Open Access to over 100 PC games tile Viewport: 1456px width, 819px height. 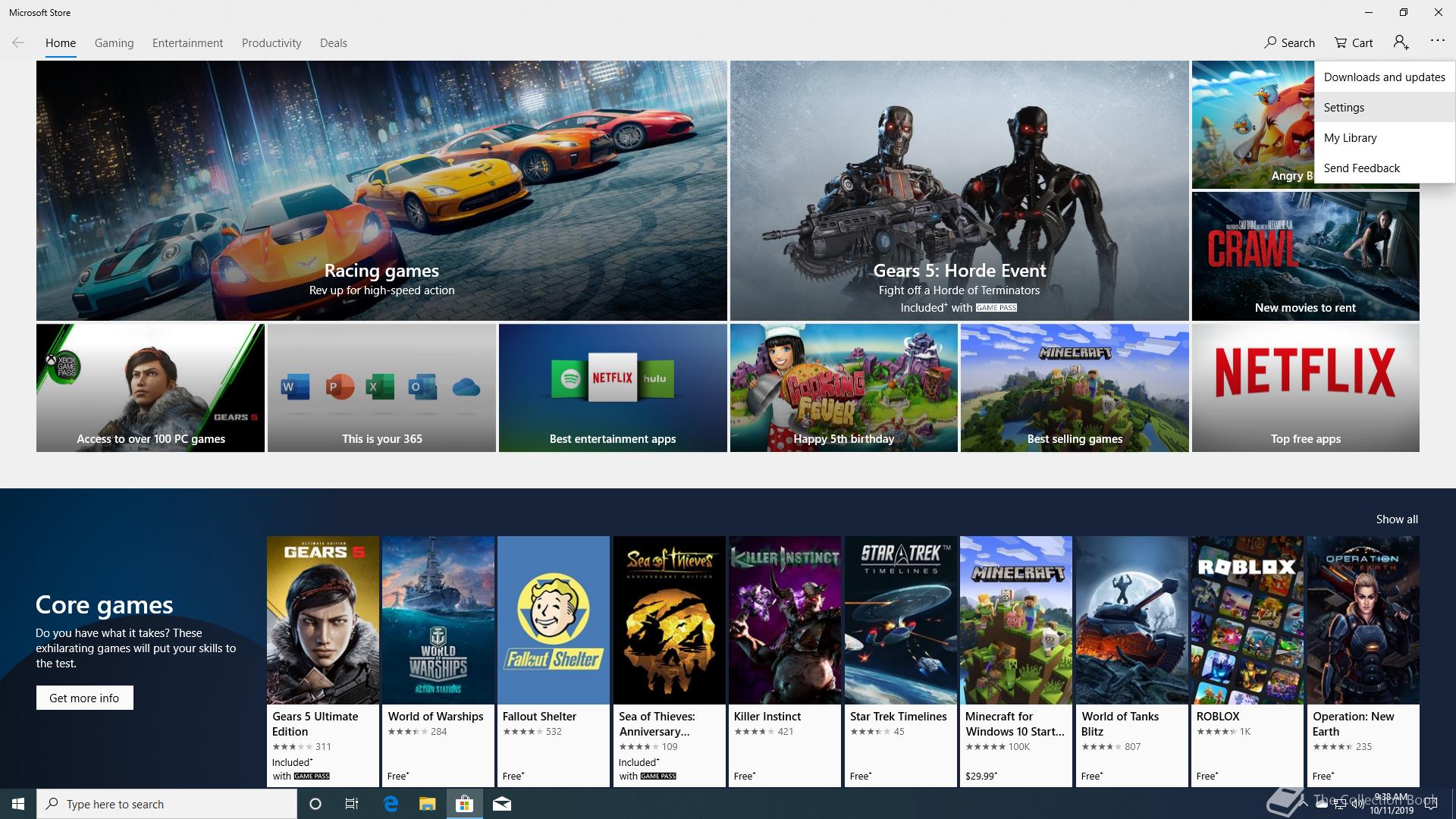[x=150, y=388]
